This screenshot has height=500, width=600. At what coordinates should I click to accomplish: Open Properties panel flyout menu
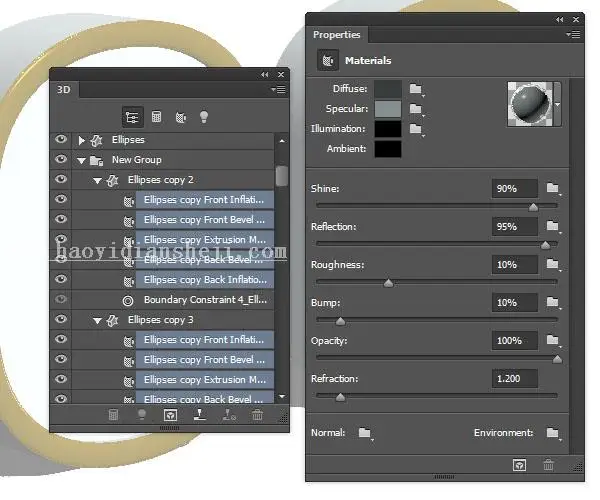(573, 35)
